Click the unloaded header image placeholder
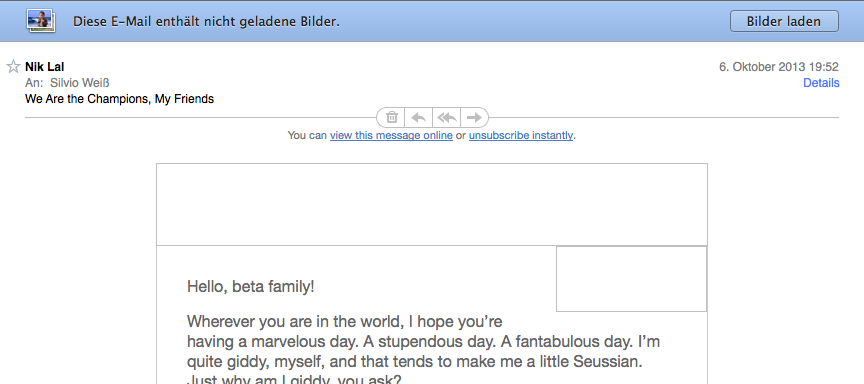The height and width of the screenshot is (384, 864). pyautogui.click(x=431, y=204)
